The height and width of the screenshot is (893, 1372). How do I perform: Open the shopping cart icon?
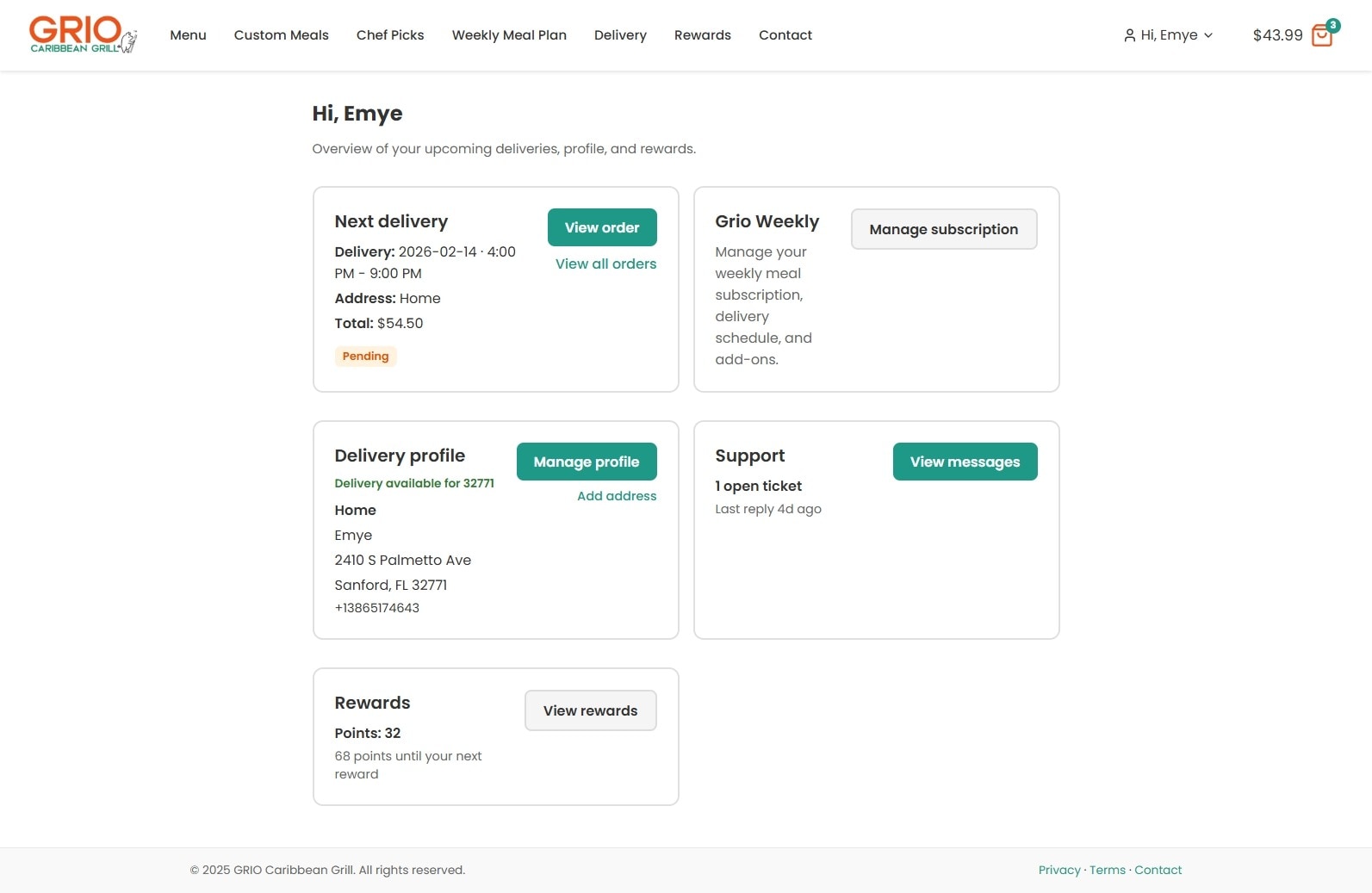[x=1321, y=36]
